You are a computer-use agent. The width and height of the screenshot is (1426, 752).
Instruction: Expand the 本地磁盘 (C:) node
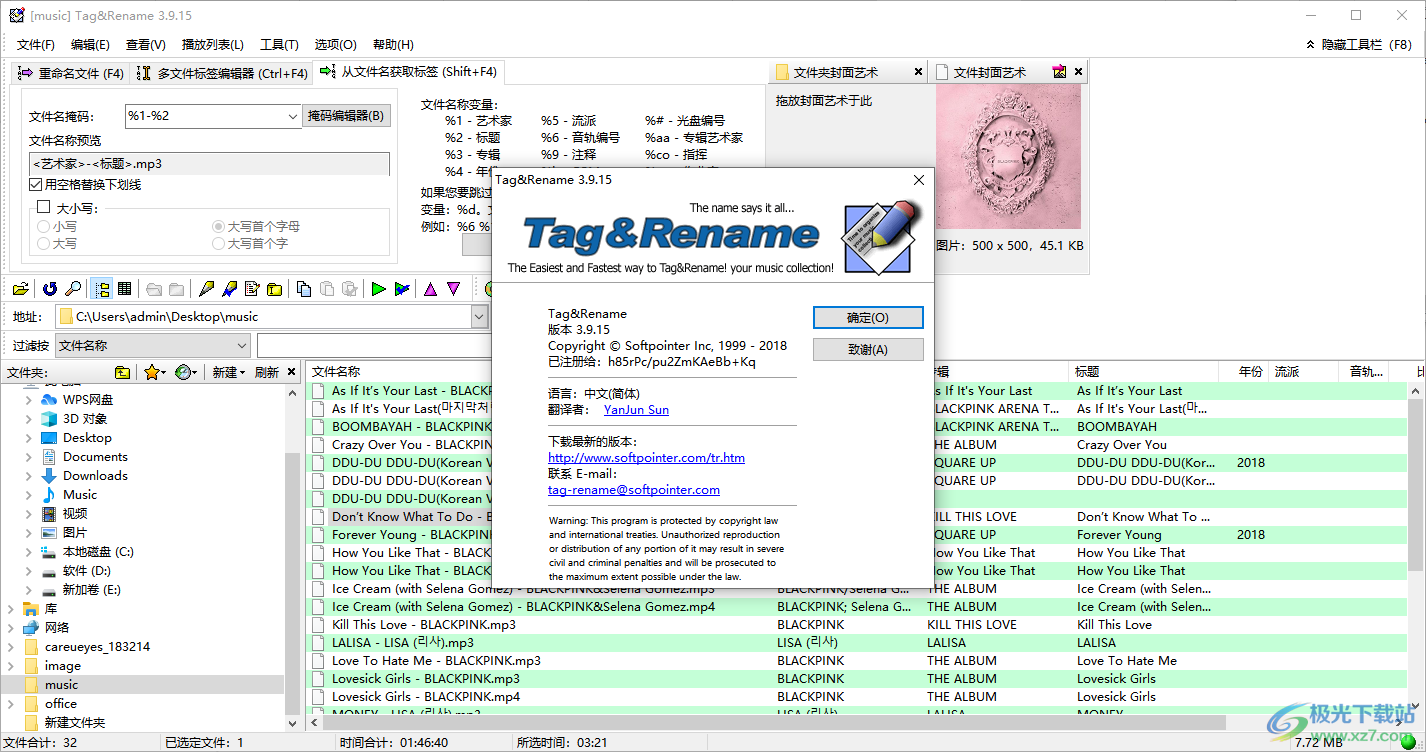point(29,552)
